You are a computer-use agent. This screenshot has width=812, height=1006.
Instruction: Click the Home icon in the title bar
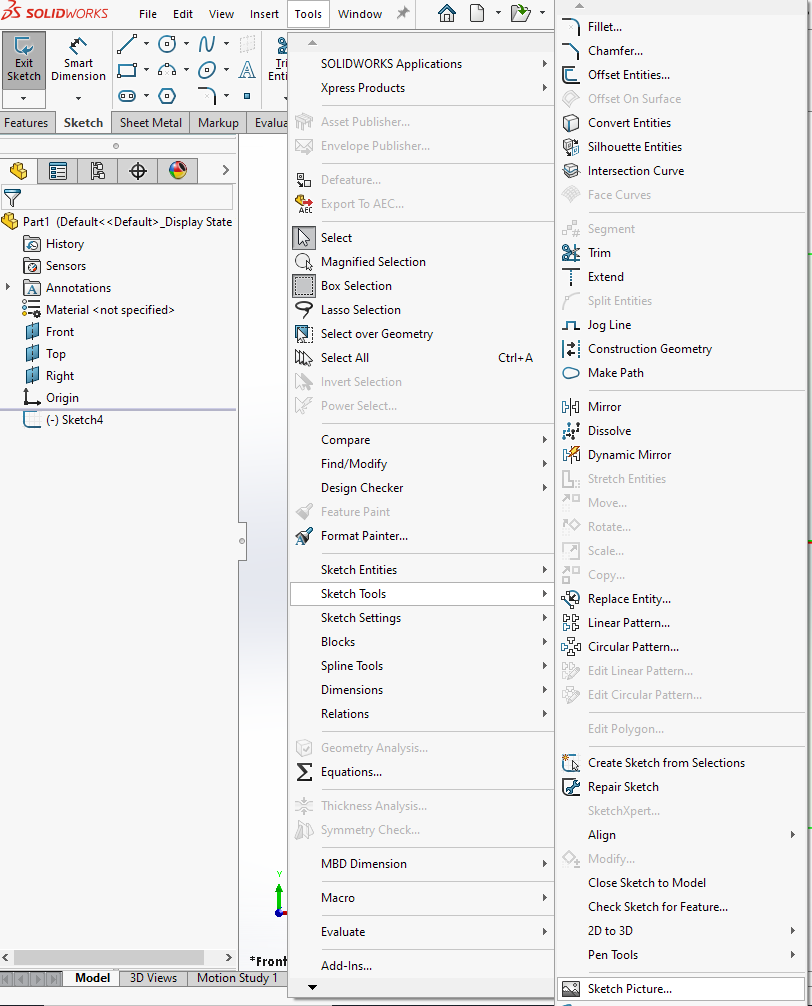coord(447,14)
